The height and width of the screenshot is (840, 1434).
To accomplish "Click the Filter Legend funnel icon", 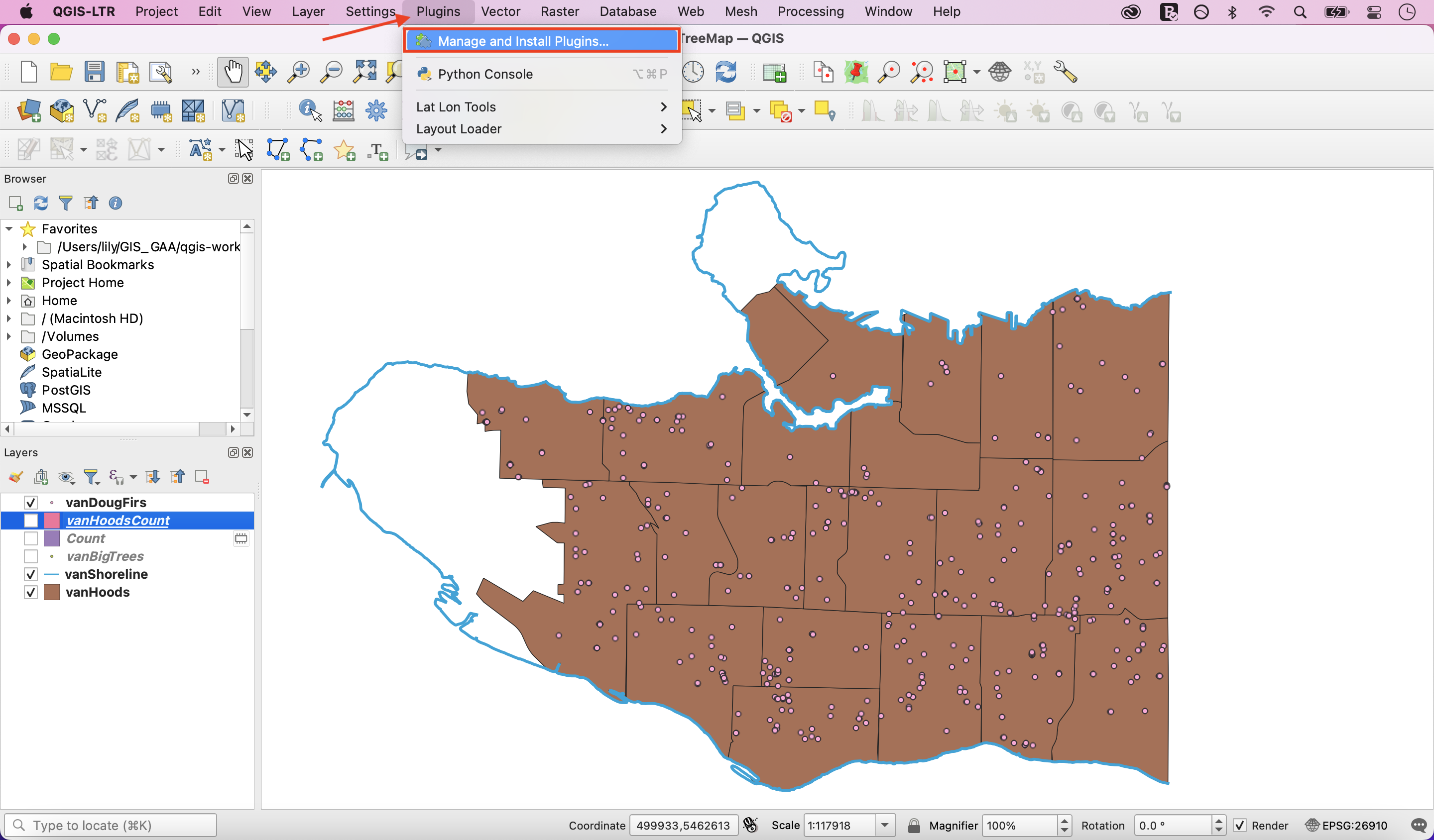I will 91,477.
